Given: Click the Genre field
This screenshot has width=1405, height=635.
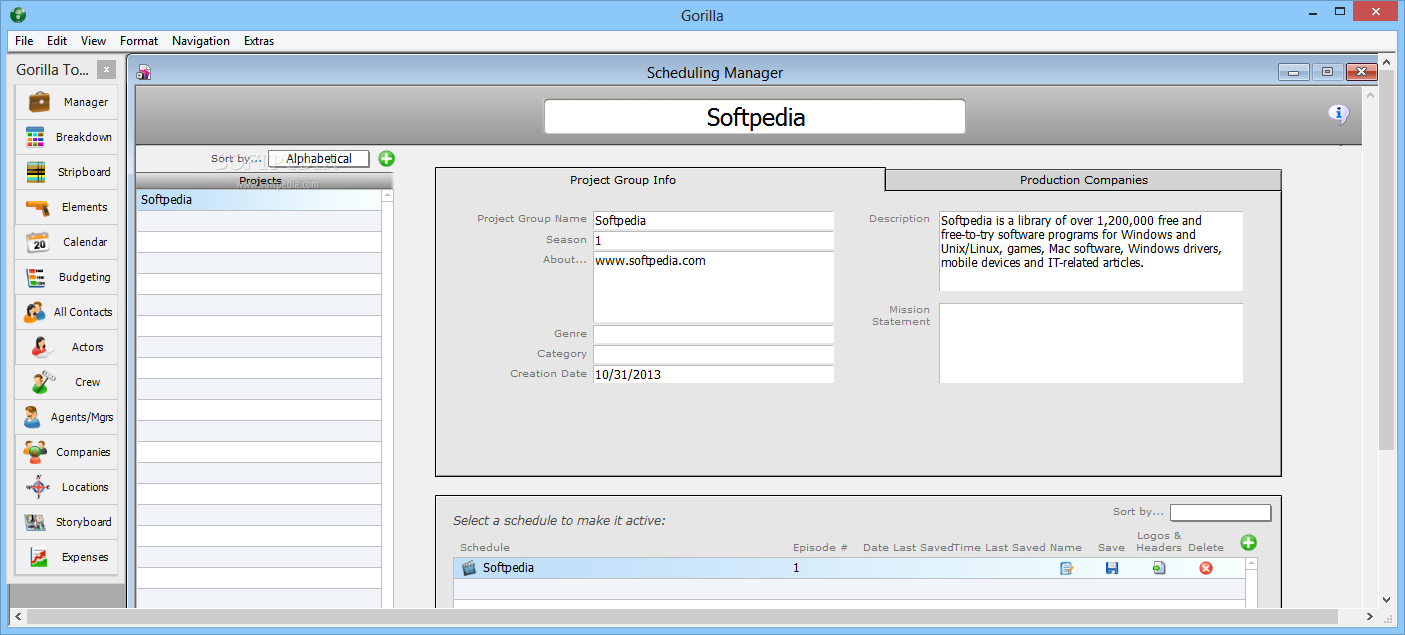Looking at the screenshot, I should click(713, 334).
